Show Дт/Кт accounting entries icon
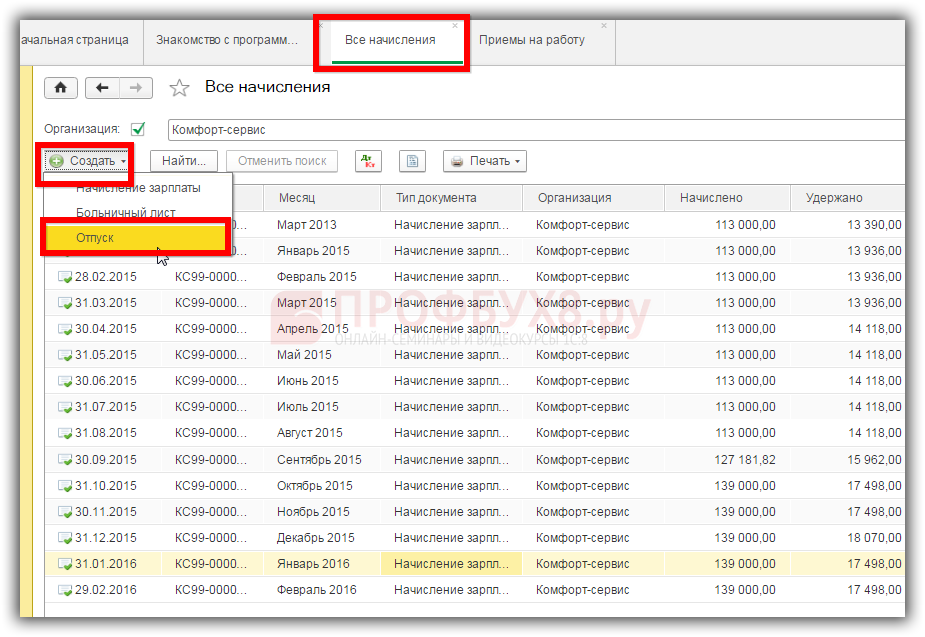The height and width of the screenshot is (637, 925). point(370,161)
